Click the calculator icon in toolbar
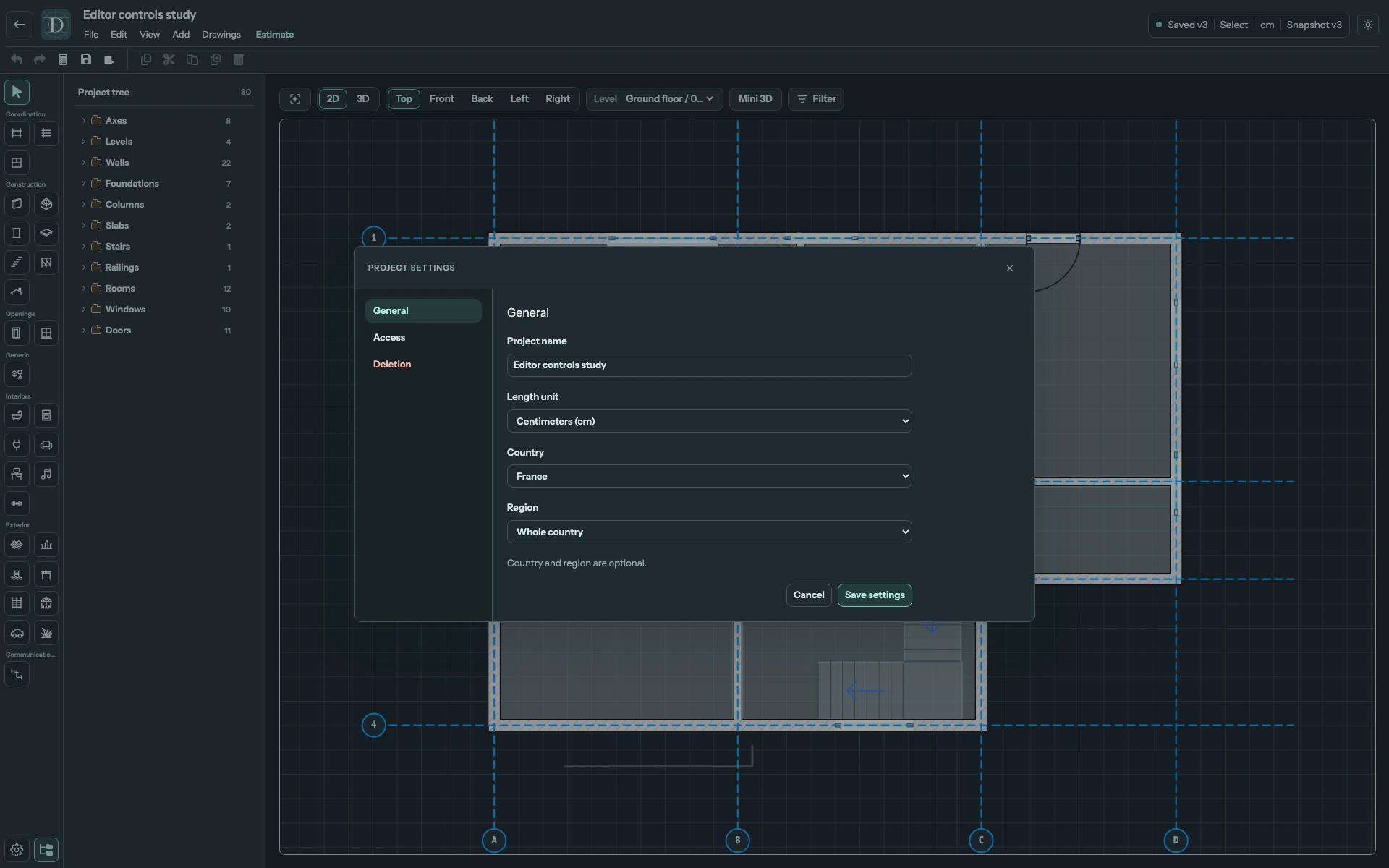Screen dimensions: 1389x868 pyautogui.click(x=63, y=59)
